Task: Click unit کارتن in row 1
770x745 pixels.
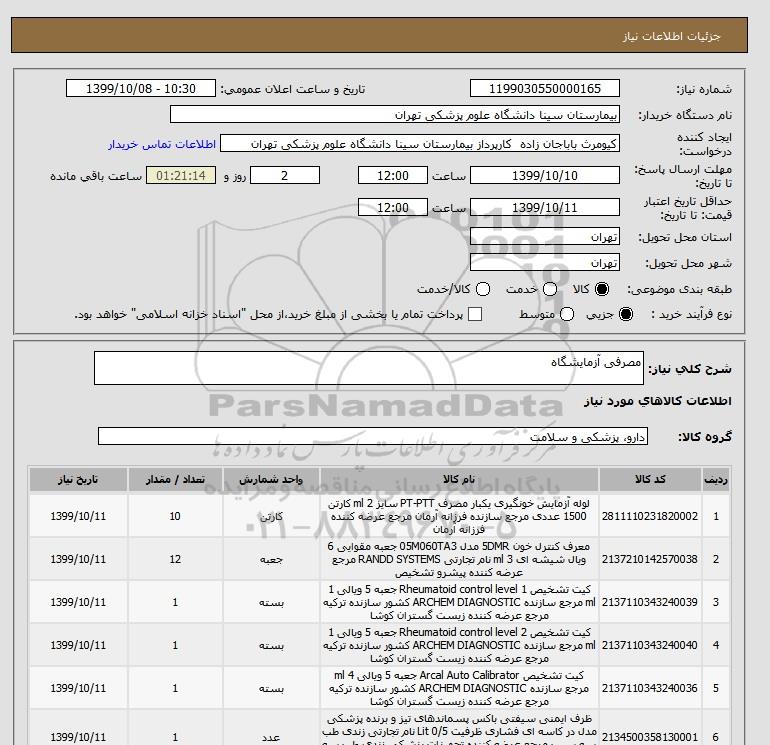Action: coord(271,517)
